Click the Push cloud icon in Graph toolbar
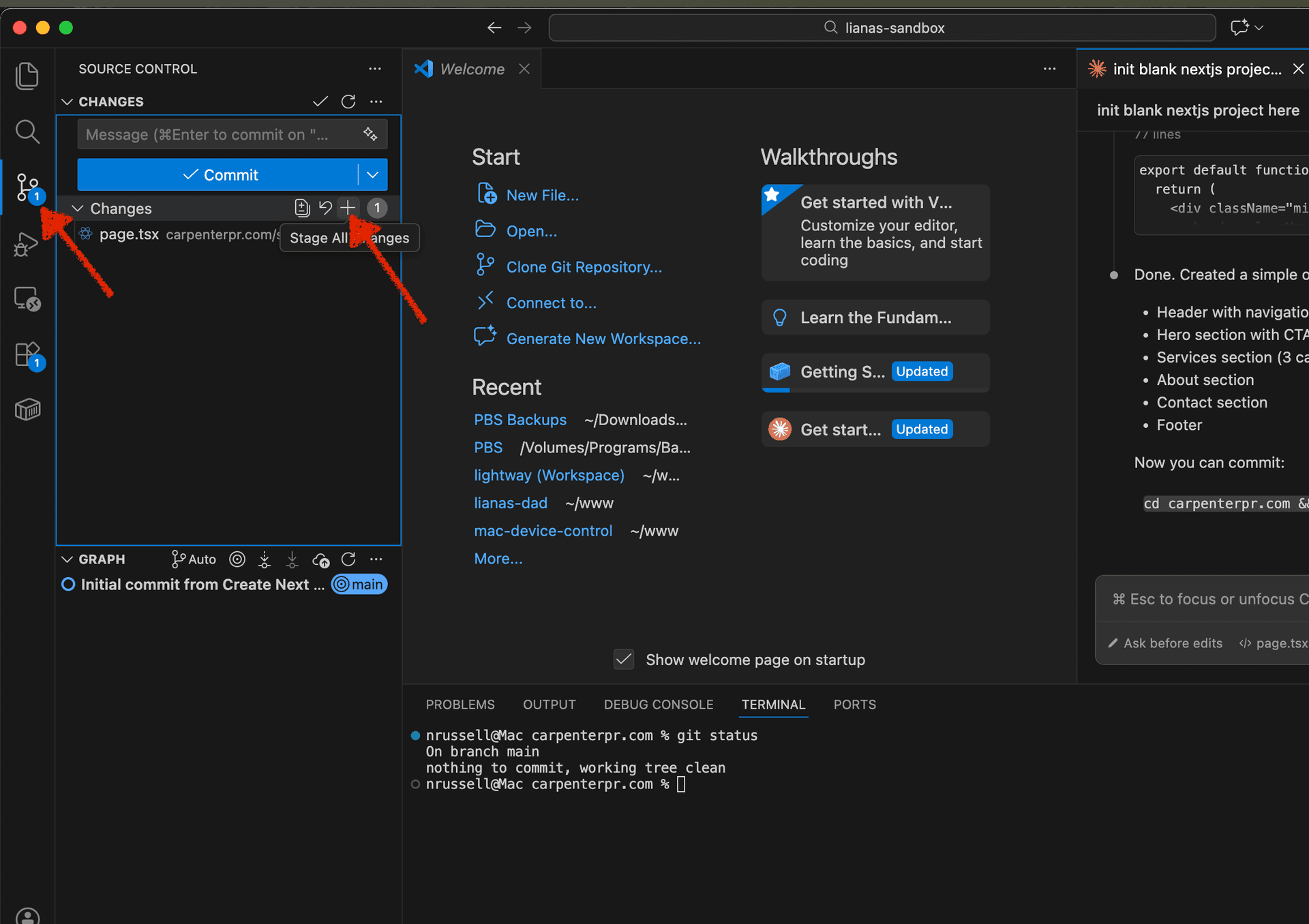The width and height of the screenshot is (1309, 924). click(x=320, y=559)
